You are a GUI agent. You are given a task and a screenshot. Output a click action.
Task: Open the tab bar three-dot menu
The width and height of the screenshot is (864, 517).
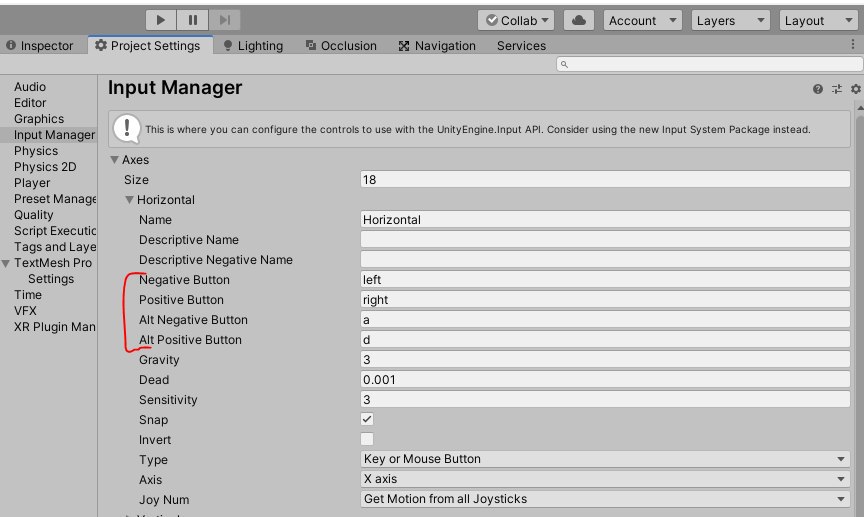point(853,45)
